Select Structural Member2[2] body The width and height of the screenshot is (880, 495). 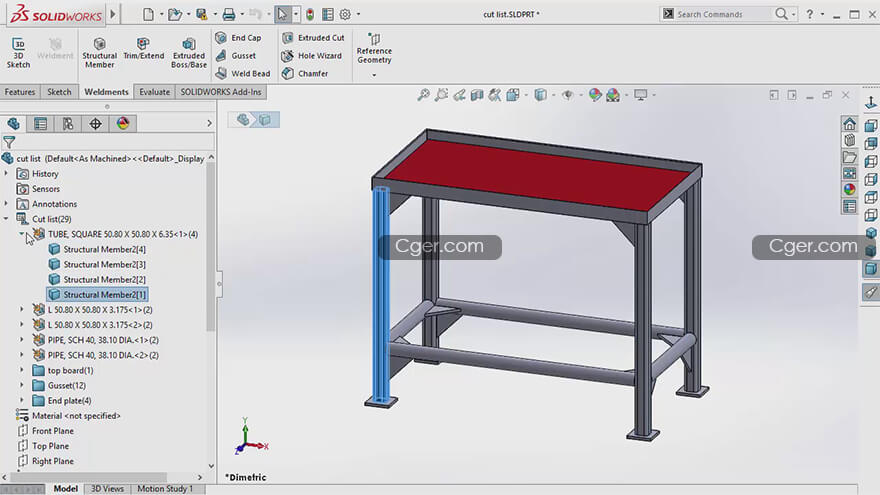97,279
